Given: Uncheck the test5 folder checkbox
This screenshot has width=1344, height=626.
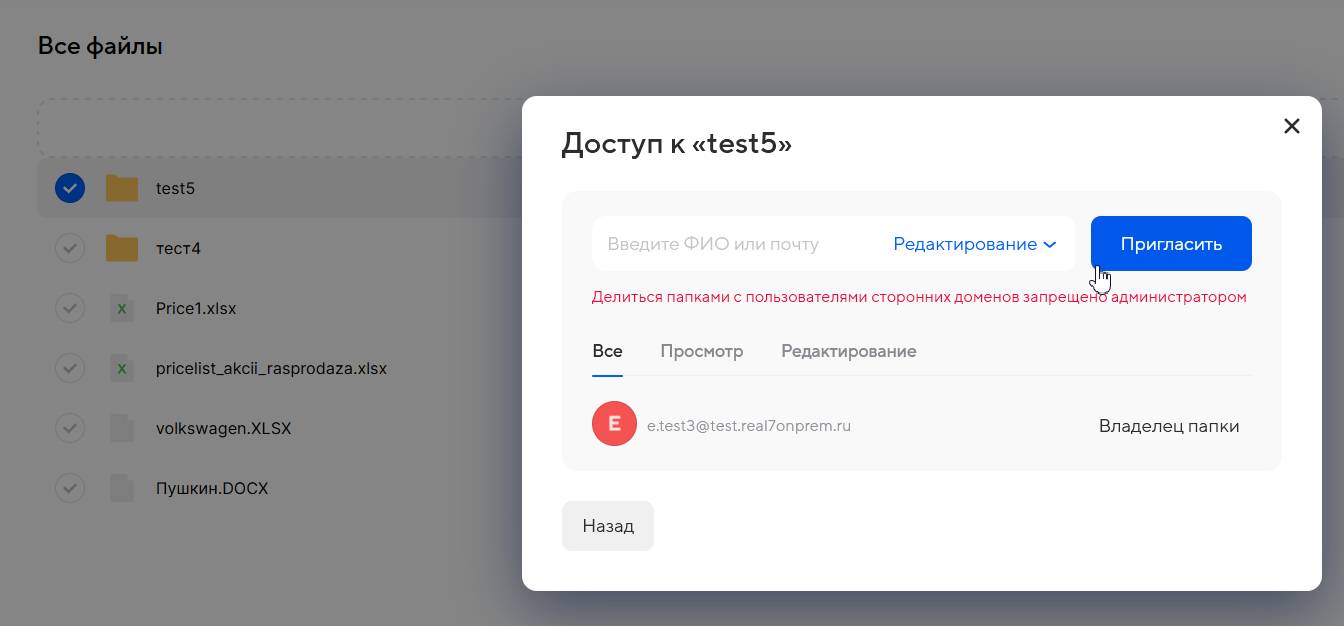Looking at the screenshot, I should tap(70, 188).
